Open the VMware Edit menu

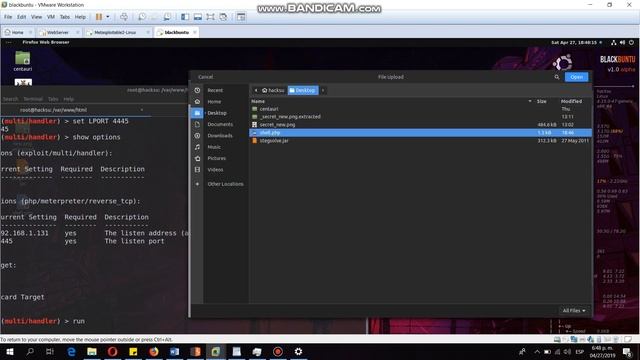click(22, 17)
